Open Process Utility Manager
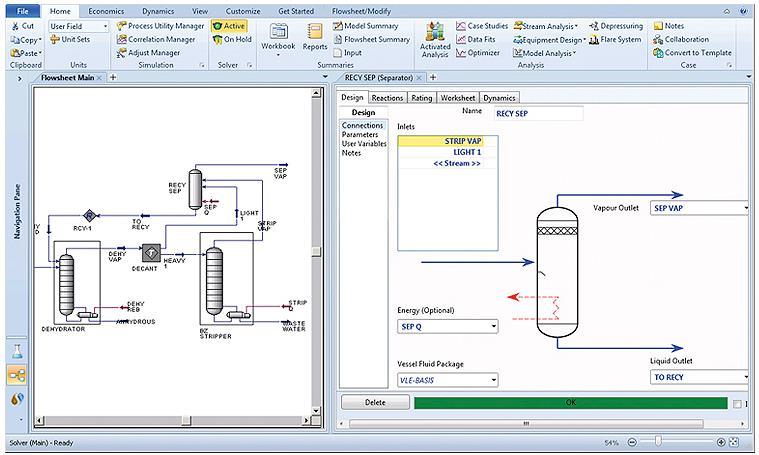 tap(161, 26)
